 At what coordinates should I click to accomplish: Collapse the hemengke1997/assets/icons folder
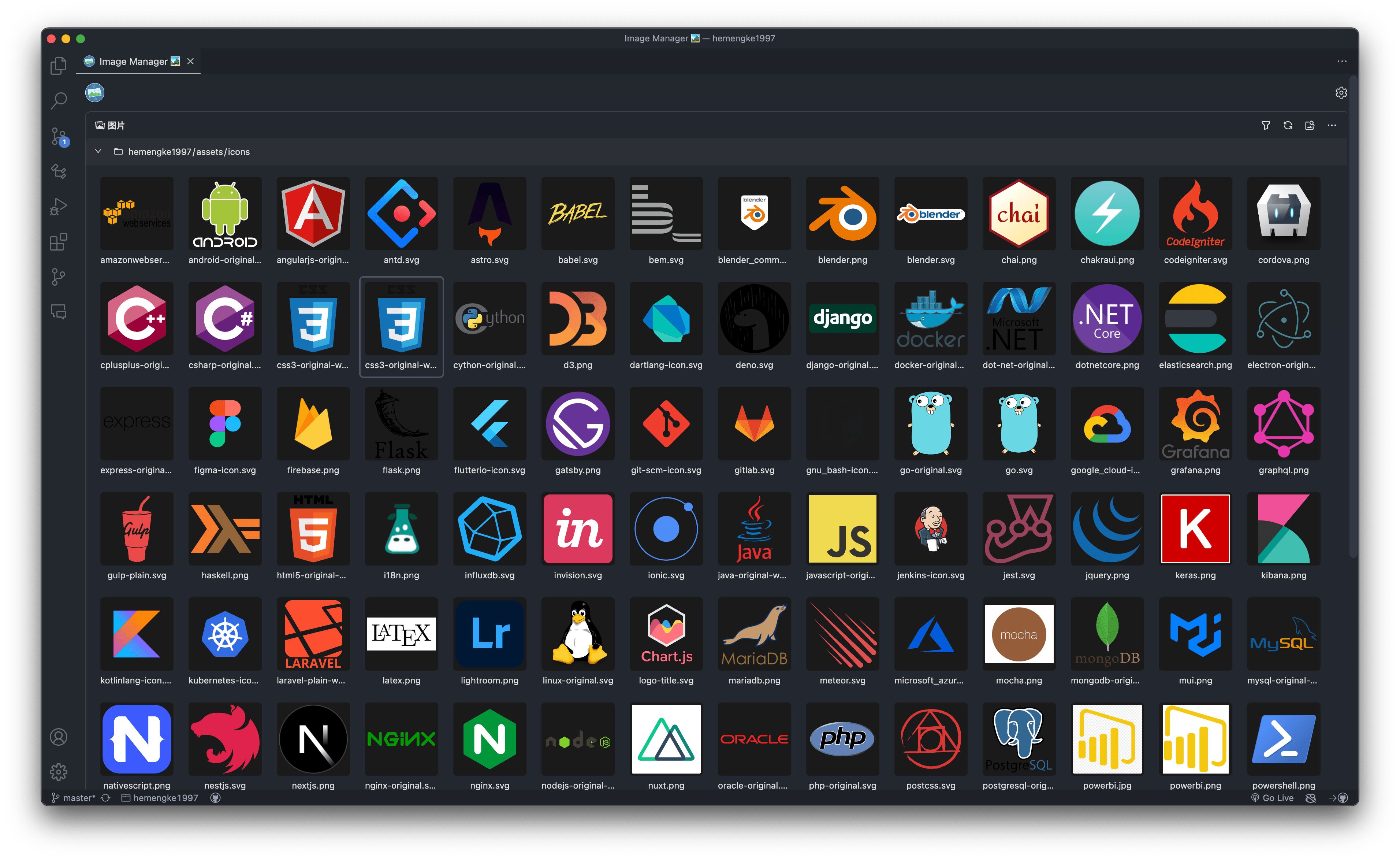[98, 151]
